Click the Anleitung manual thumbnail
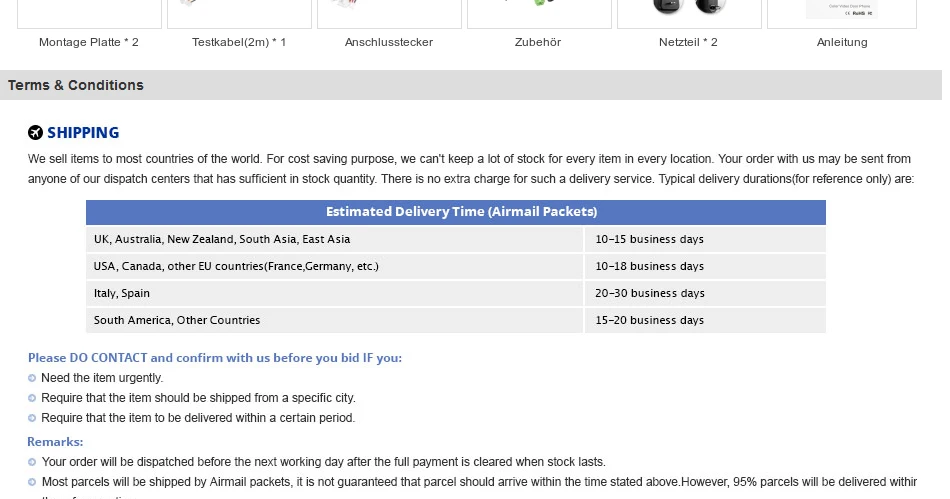Screen dimensions: 950x499 click(x=842, y=14)
